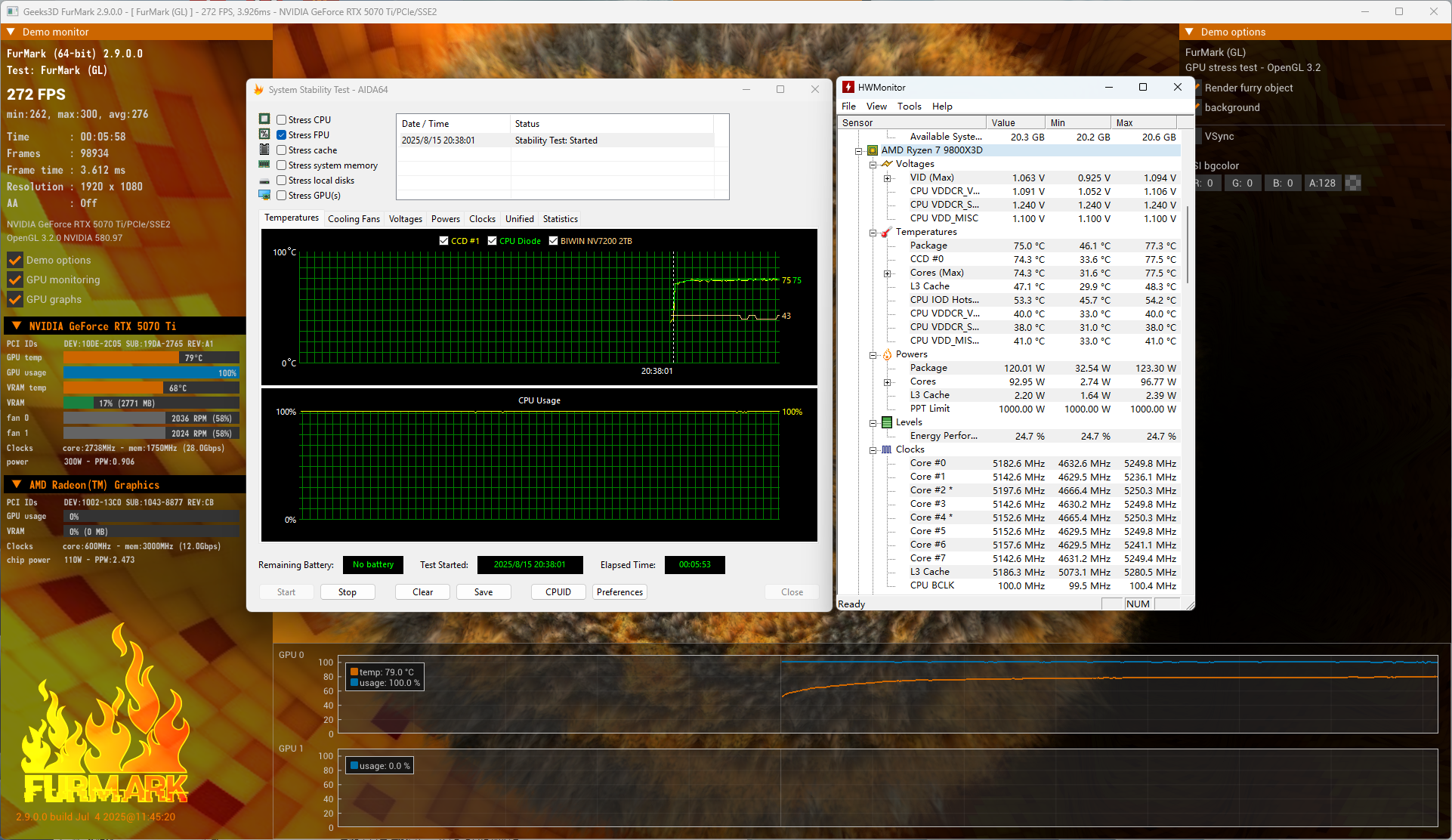Enable the Stress CPU checkbox
This screenshot has width=1452, height=840.
pos(281,120)
